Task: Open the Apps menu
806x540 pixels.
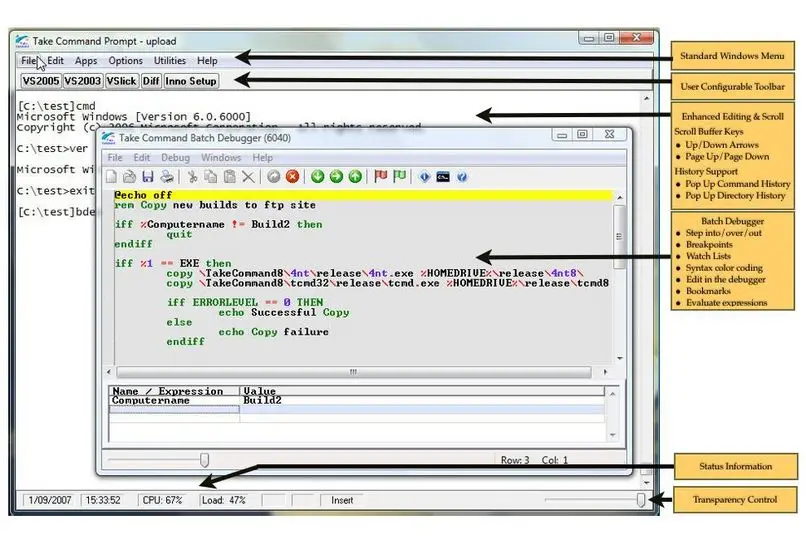Action: point(86,61)
